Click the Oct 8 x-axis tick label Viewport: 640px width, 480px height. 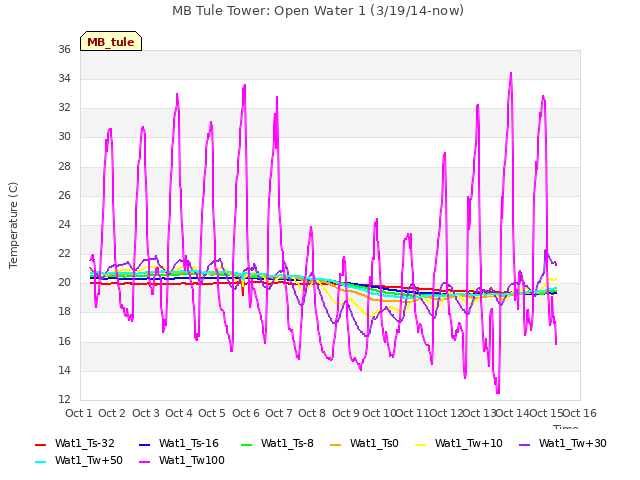pyautogui.click(x=312, y=413)
